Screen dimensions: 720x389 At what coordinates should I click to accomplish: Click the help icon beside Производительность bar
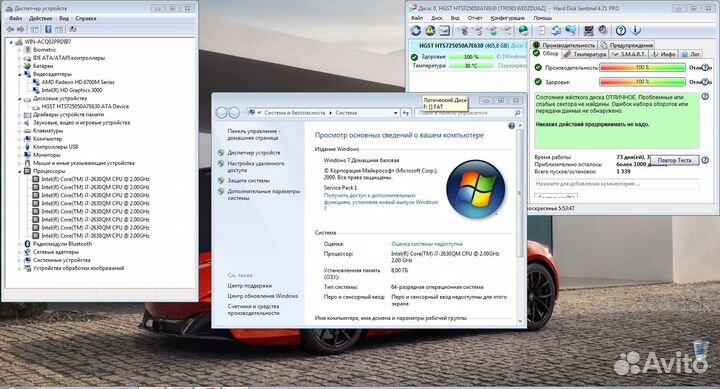pyautogui.click(x=706, y=68)
